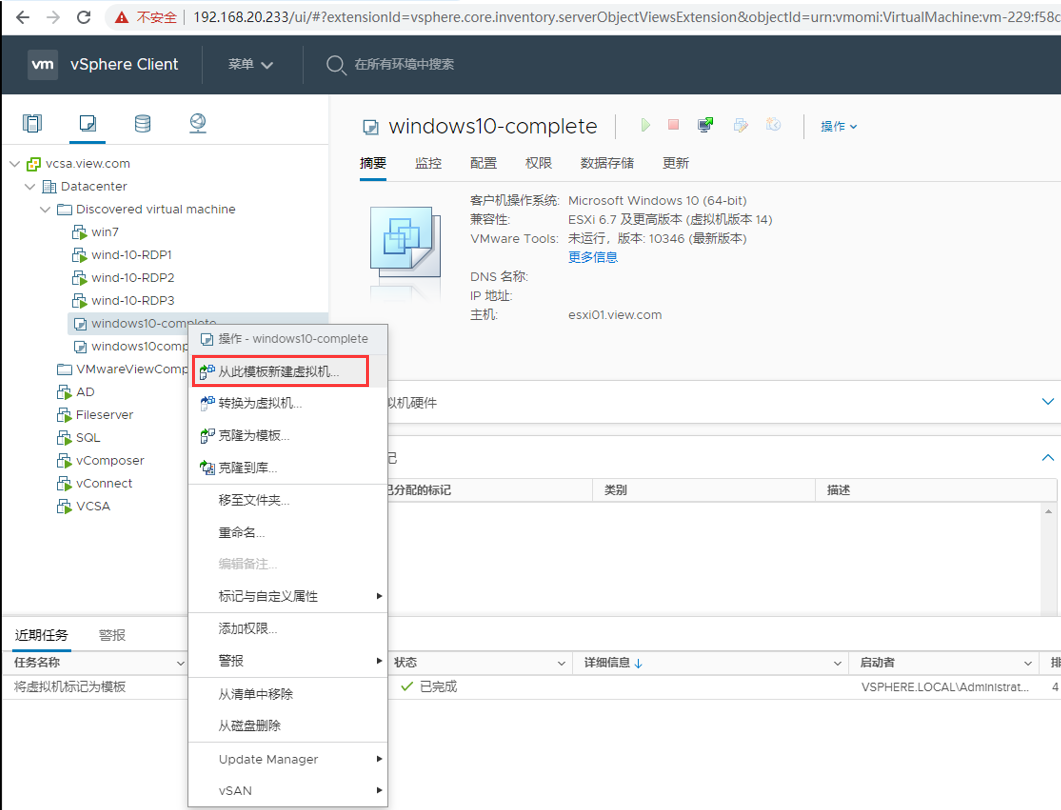Go back in the browser

click(23, 17)
